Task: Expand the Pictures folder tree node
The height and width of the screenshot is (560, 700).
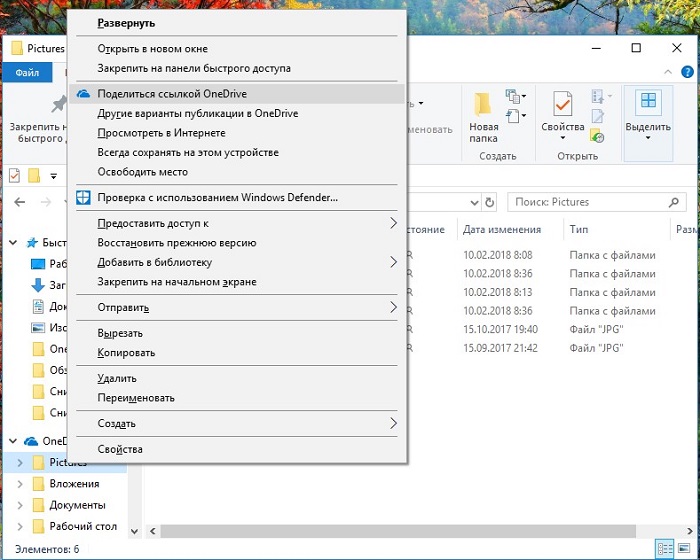Action: pos(20,463)
